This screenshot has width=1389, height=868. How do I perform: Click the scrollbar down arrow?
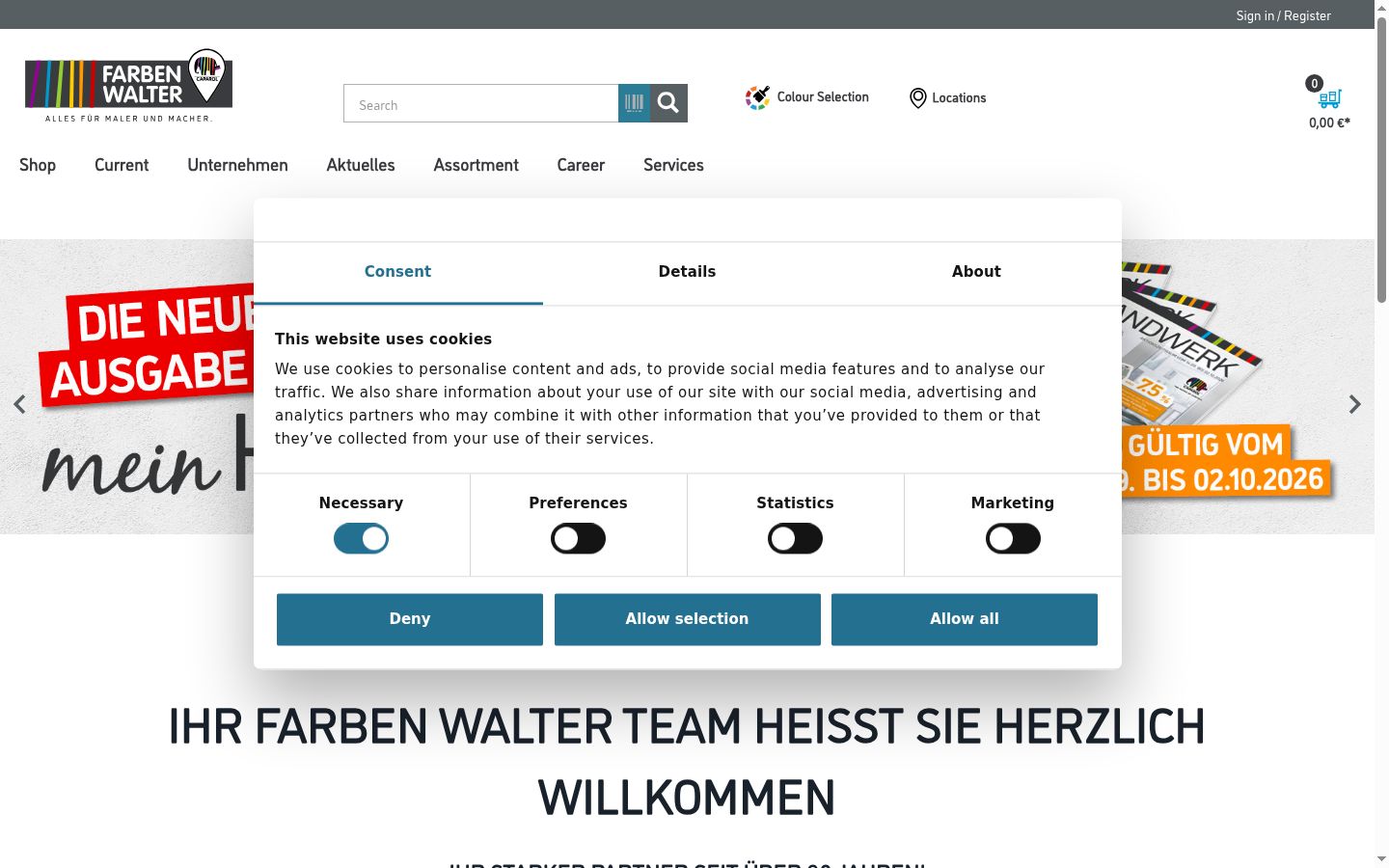pos(1381,859)
